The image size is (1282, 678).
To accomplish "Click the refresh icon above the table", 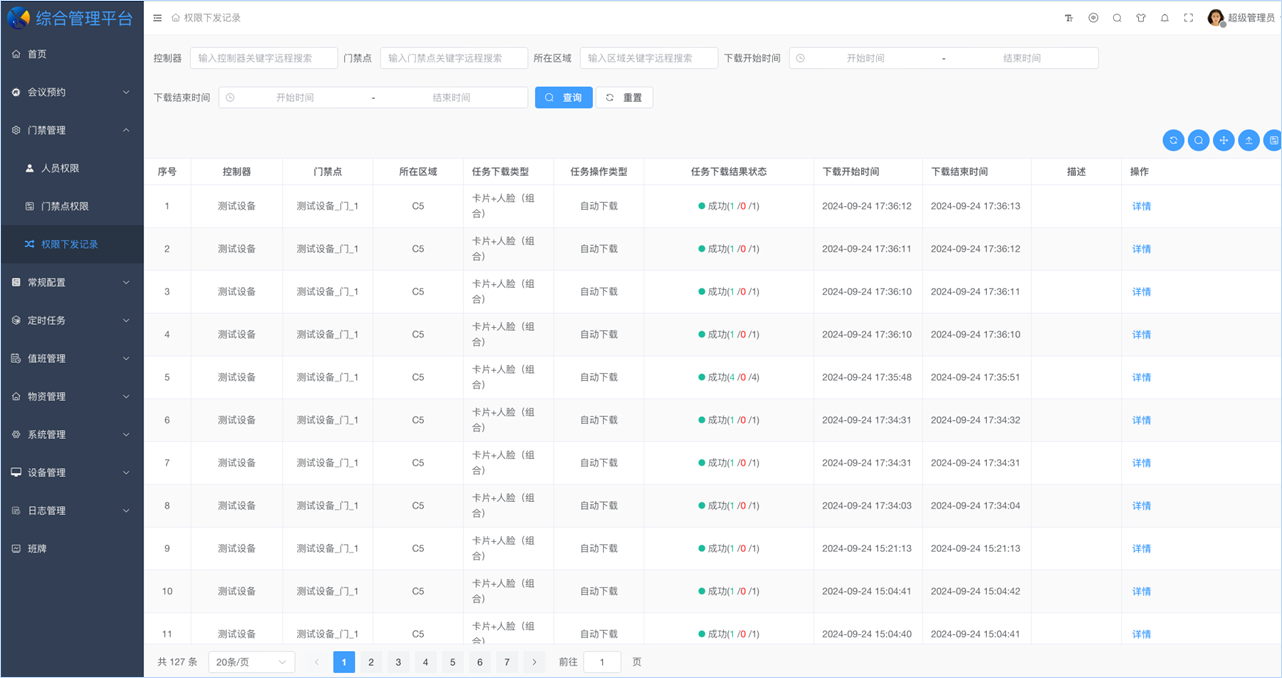I will click(x=1173, y=140).
